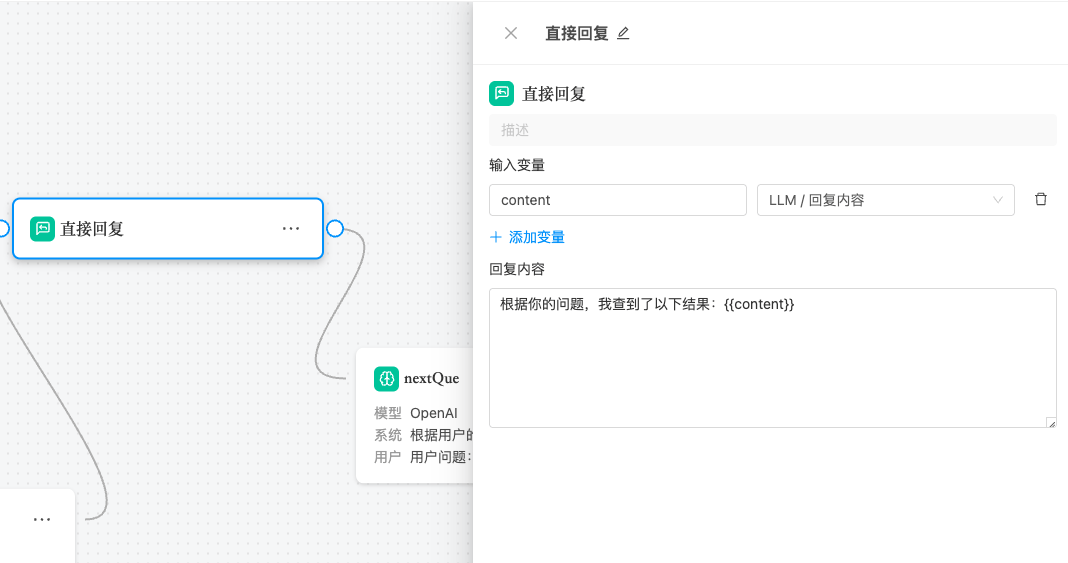Select the nextQue LLM node
This screenshot has height=563, width=1068.
(415, 415)
